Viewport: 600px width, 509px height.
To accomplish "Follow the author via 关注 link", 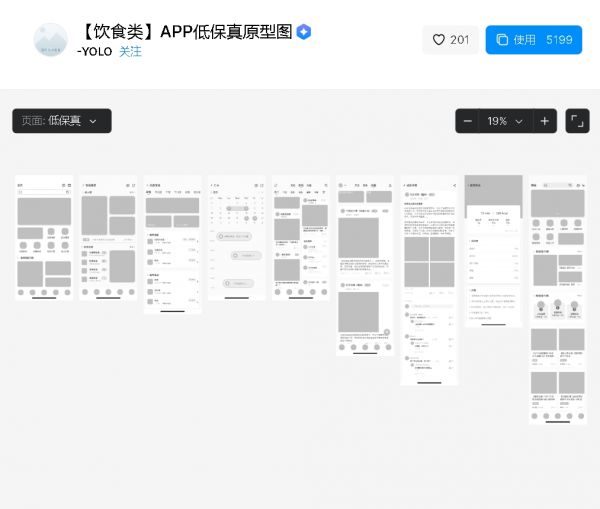I will click(130, 52).
